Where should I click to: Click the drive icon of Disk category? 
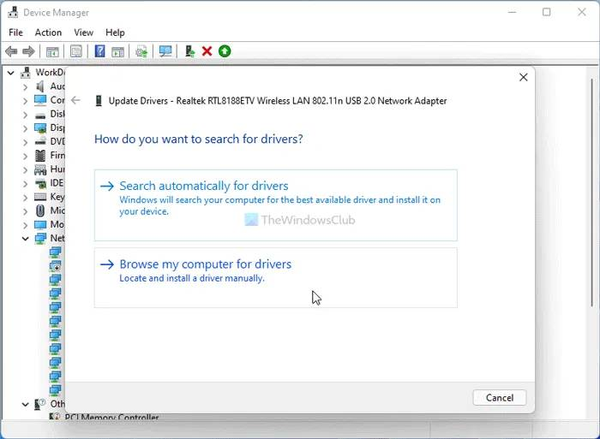[40, 115]
